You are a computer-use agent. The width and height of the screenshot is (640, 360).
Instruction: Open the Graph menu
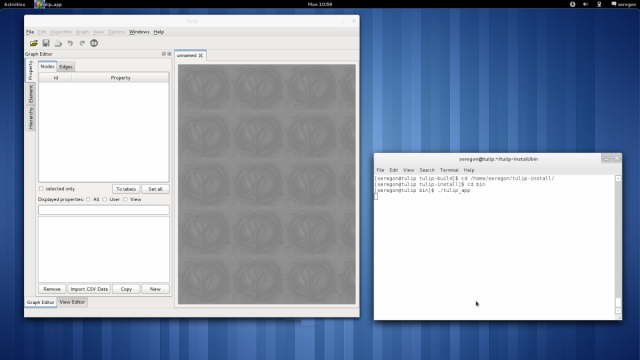82,32
